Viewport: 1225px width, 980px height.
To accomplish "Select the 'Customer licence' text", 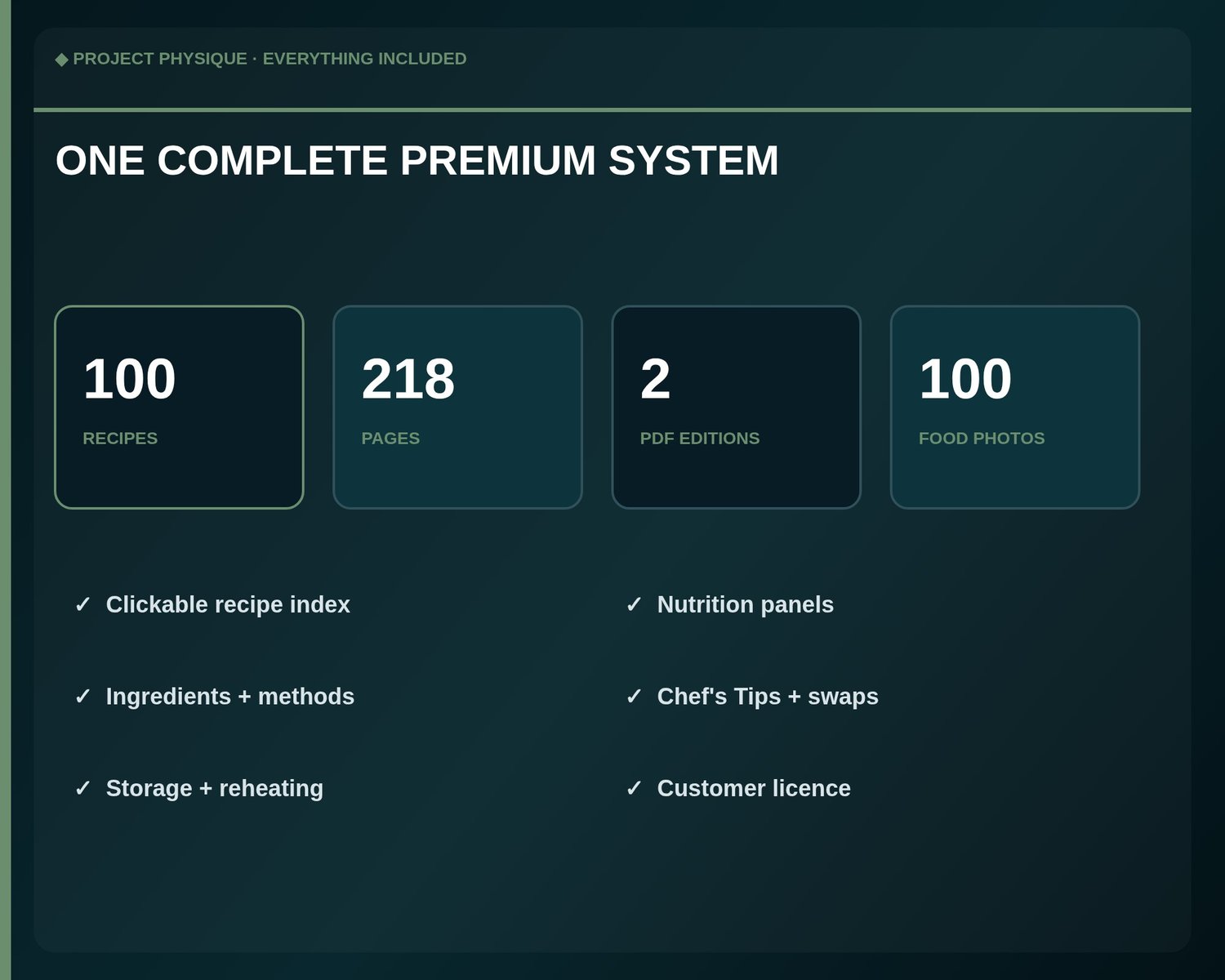I will tap(754, 788).
